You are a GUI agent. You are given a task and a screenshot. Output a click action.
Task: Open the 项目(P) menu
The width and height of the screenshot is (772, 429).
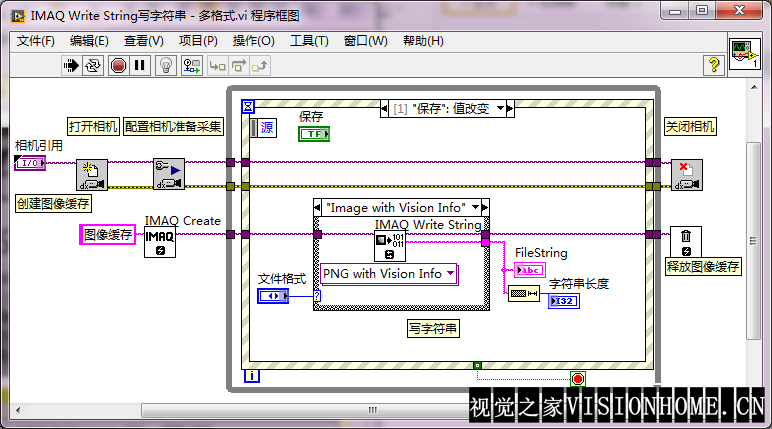click(x=198, y=41)
